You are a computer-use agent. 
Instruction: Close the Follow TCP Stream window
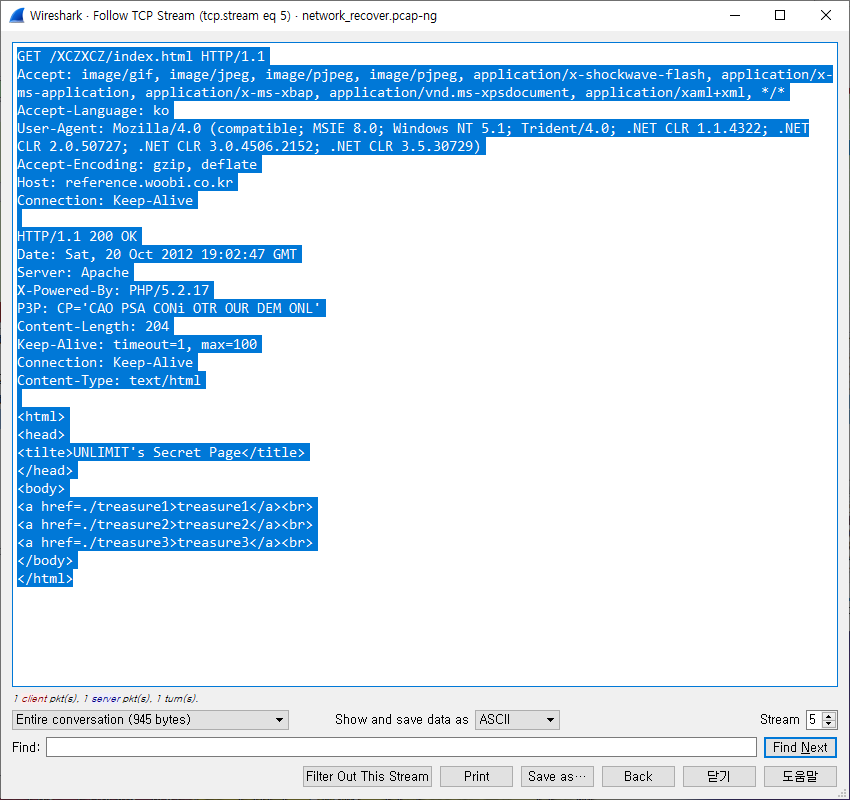[x=826, y=15]
